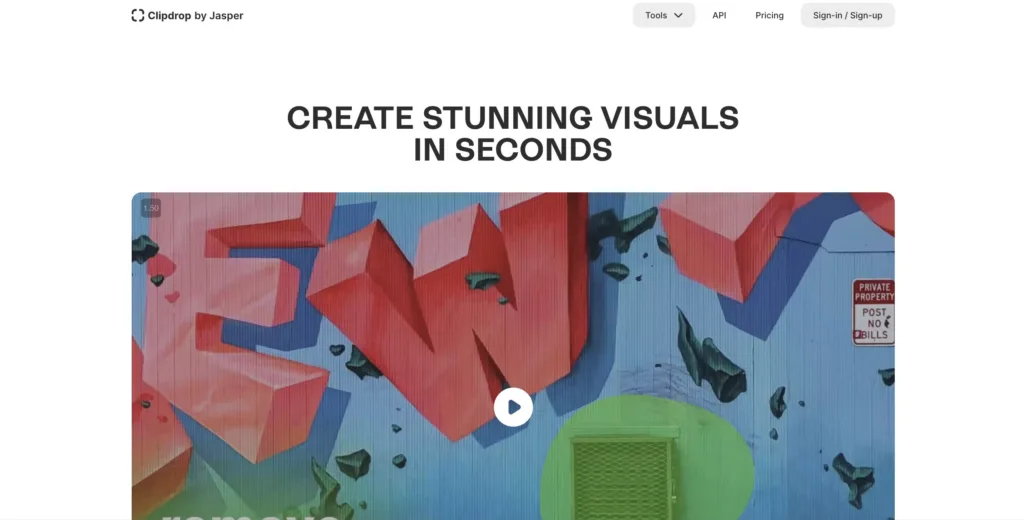Click the green circular highlight mask area
The image size is (1024, 520).
647,457
